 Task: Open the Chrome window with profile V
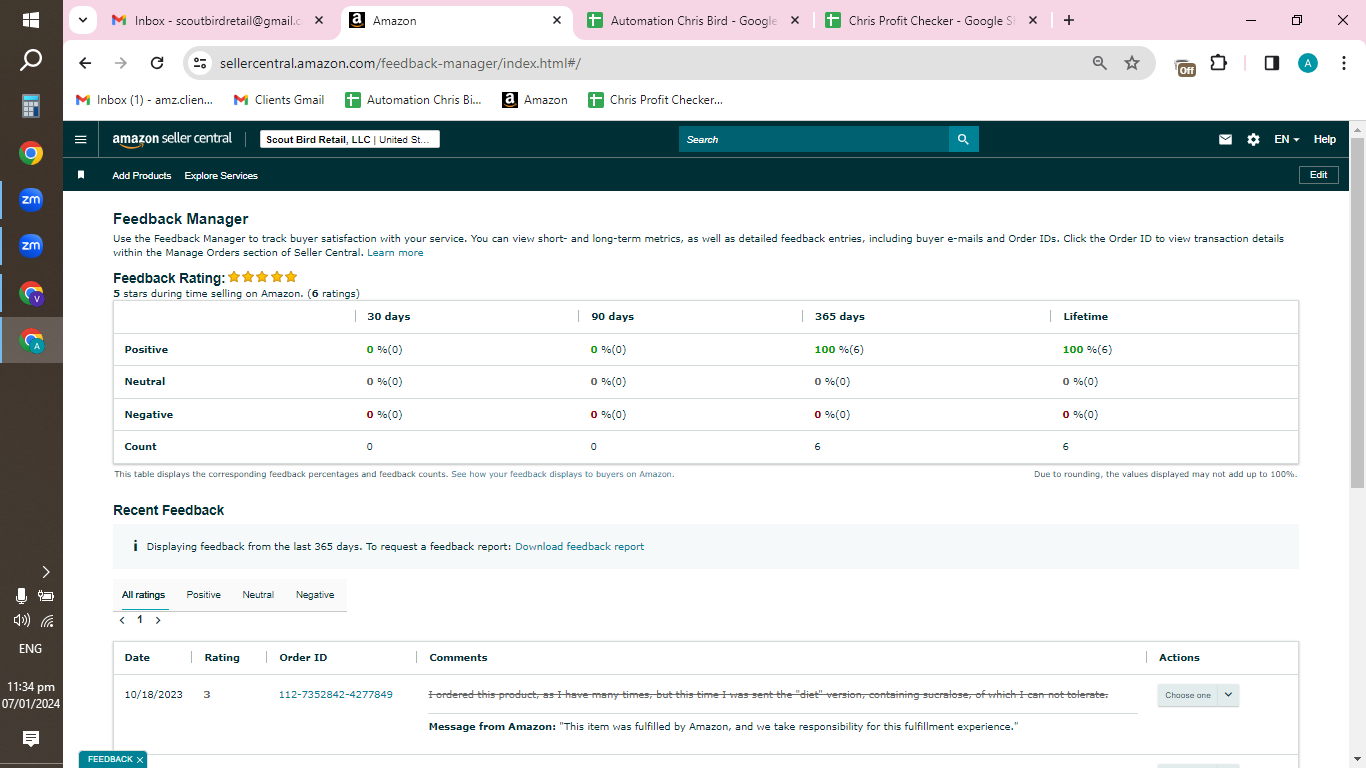pyautogui.click(x=31, y=294)
